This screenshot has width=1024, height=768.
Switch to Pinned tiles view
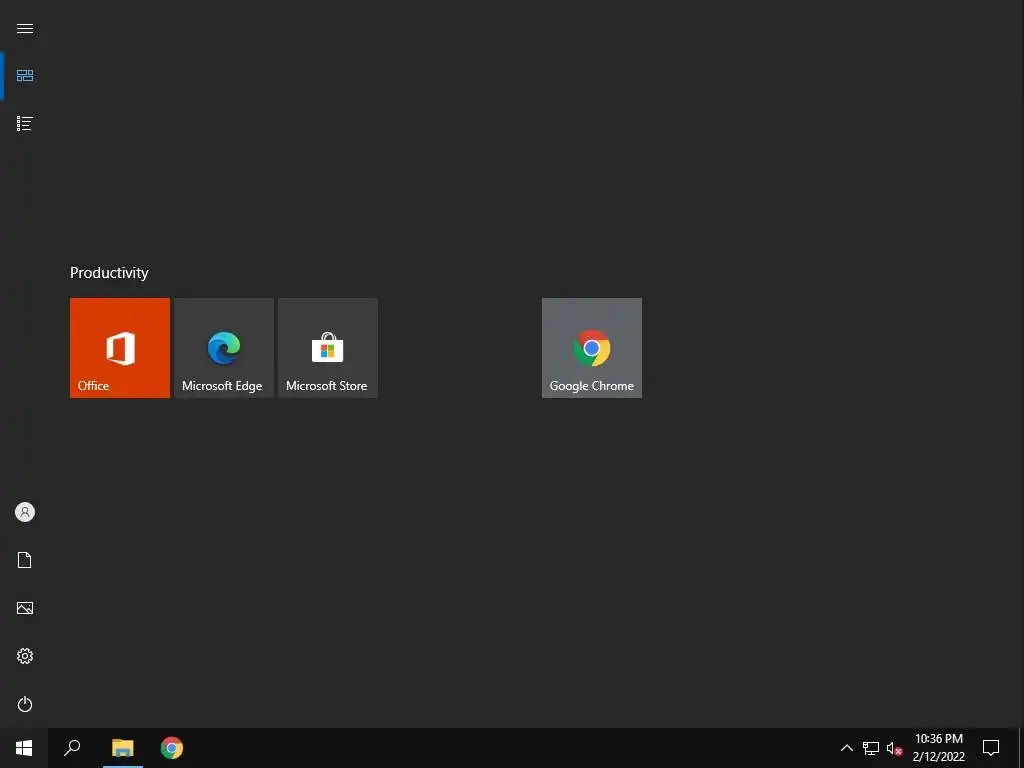point(25,76)
